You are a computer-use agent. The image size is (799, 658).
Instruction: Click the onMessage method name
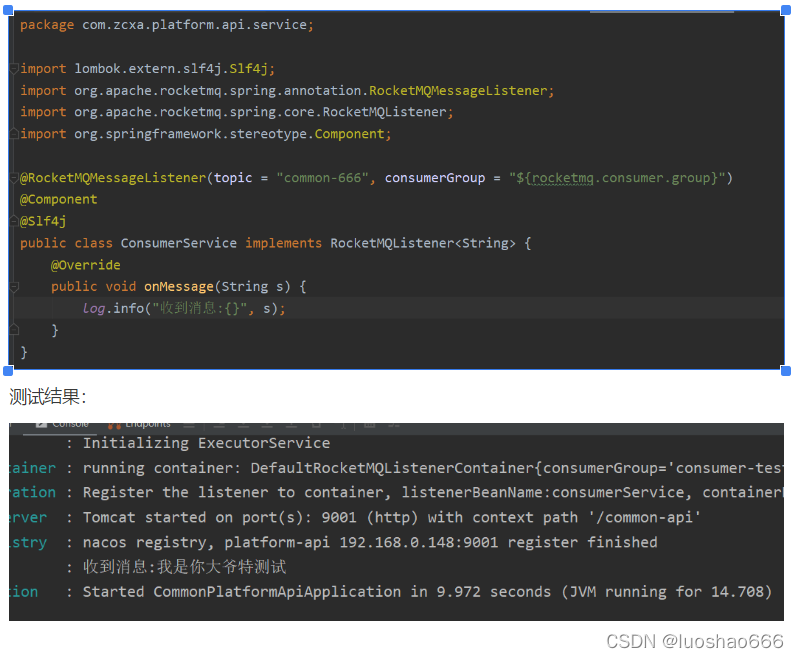click(x=179, y=286)
